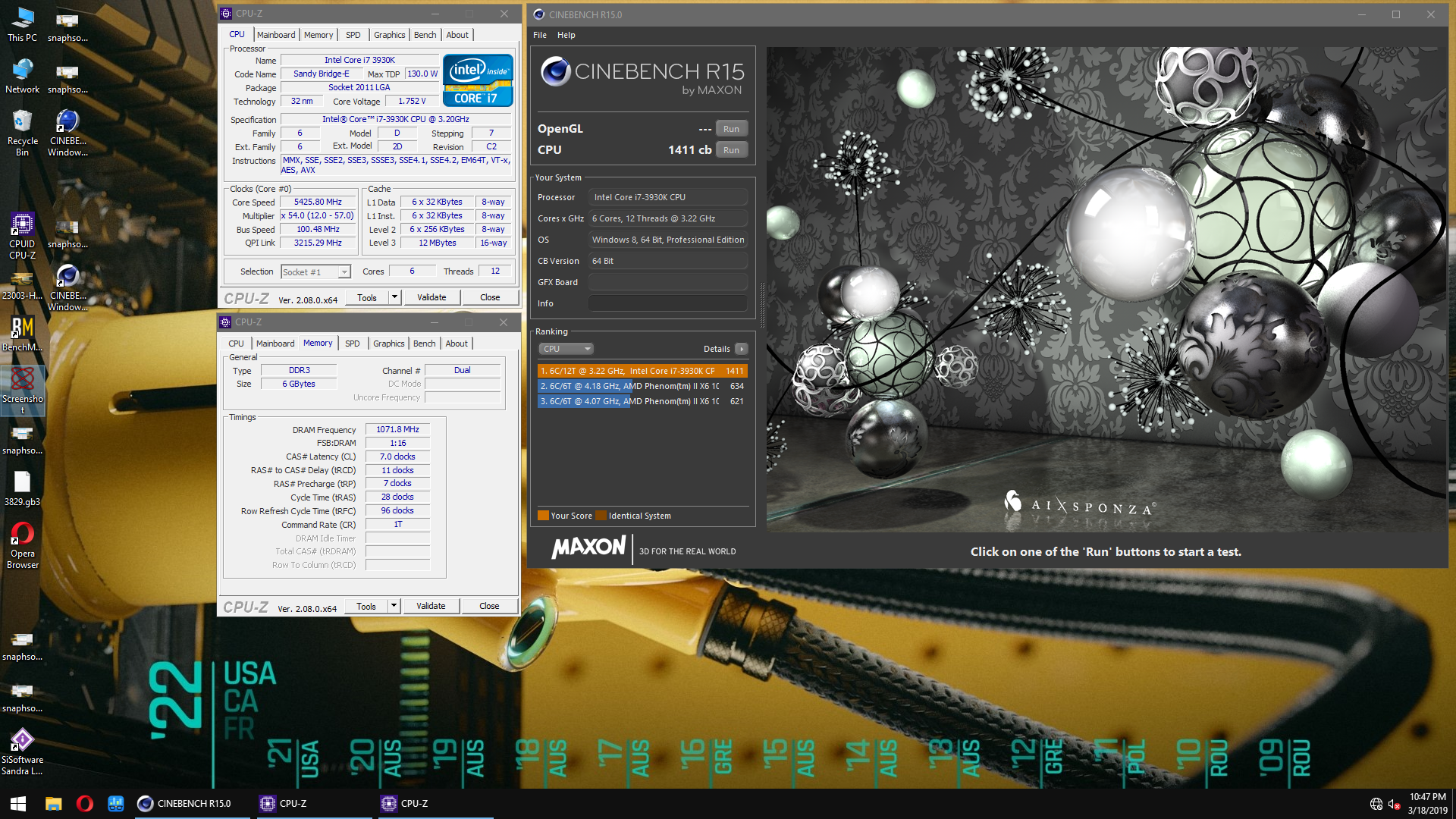Open Bench tab in upper CPU-Z
Image resolution: width=1456 pixels, height=819 pixels.
tap(425, 35)
